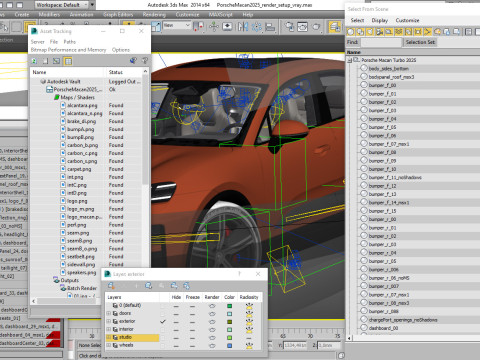Viewport: 480px width, 360px height.
Task: Click the Asset Tracking horizontal scrollbar
Action: click(x=66, y=301)
